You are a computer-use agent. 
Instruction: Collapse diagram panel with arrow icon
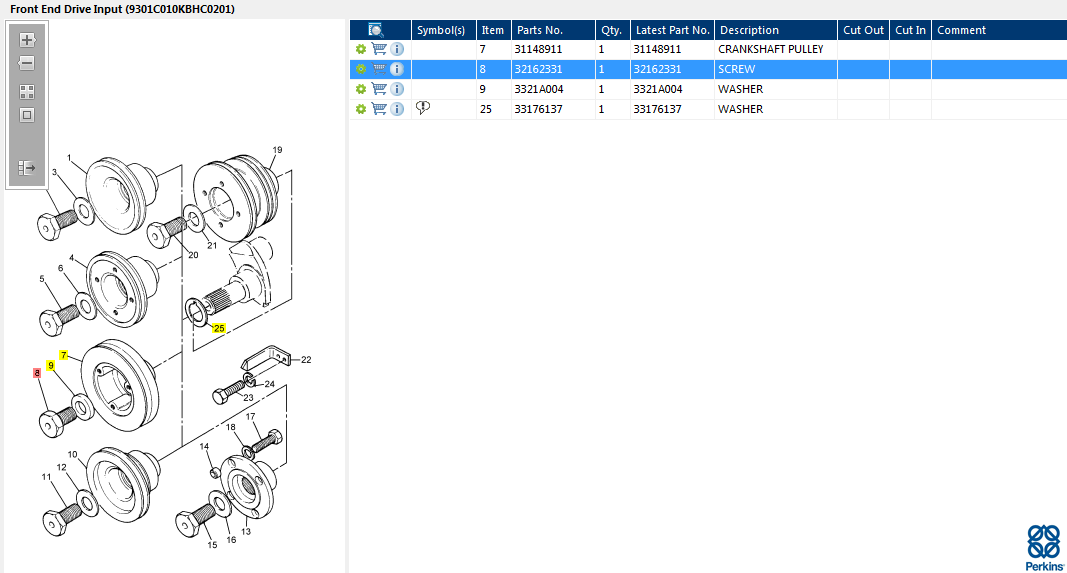tap(27, 167)
